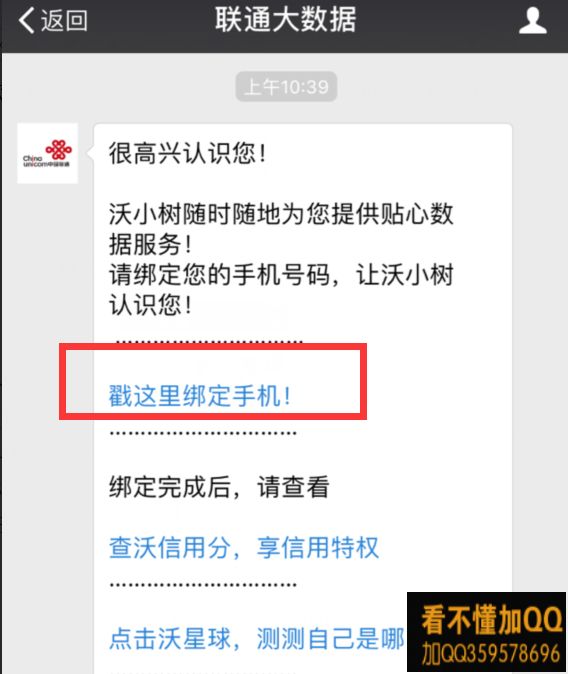Viewport: 568px width, 674px height.
Task: Tap the 沃小树随时随地为您提供贴心数 message line
Action: click(281, 214)
